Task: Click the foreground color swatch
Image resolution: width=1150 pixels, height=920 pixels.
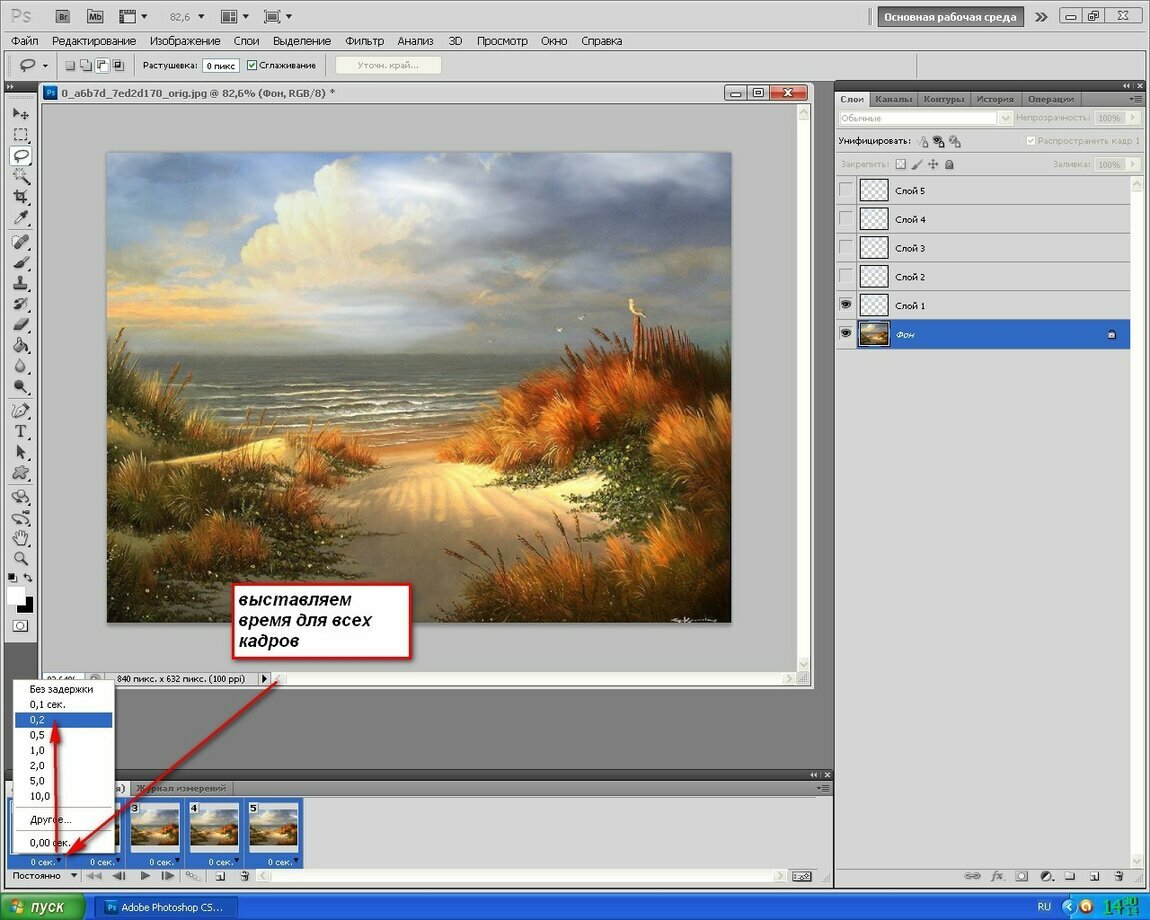Action: pos(15,596)
